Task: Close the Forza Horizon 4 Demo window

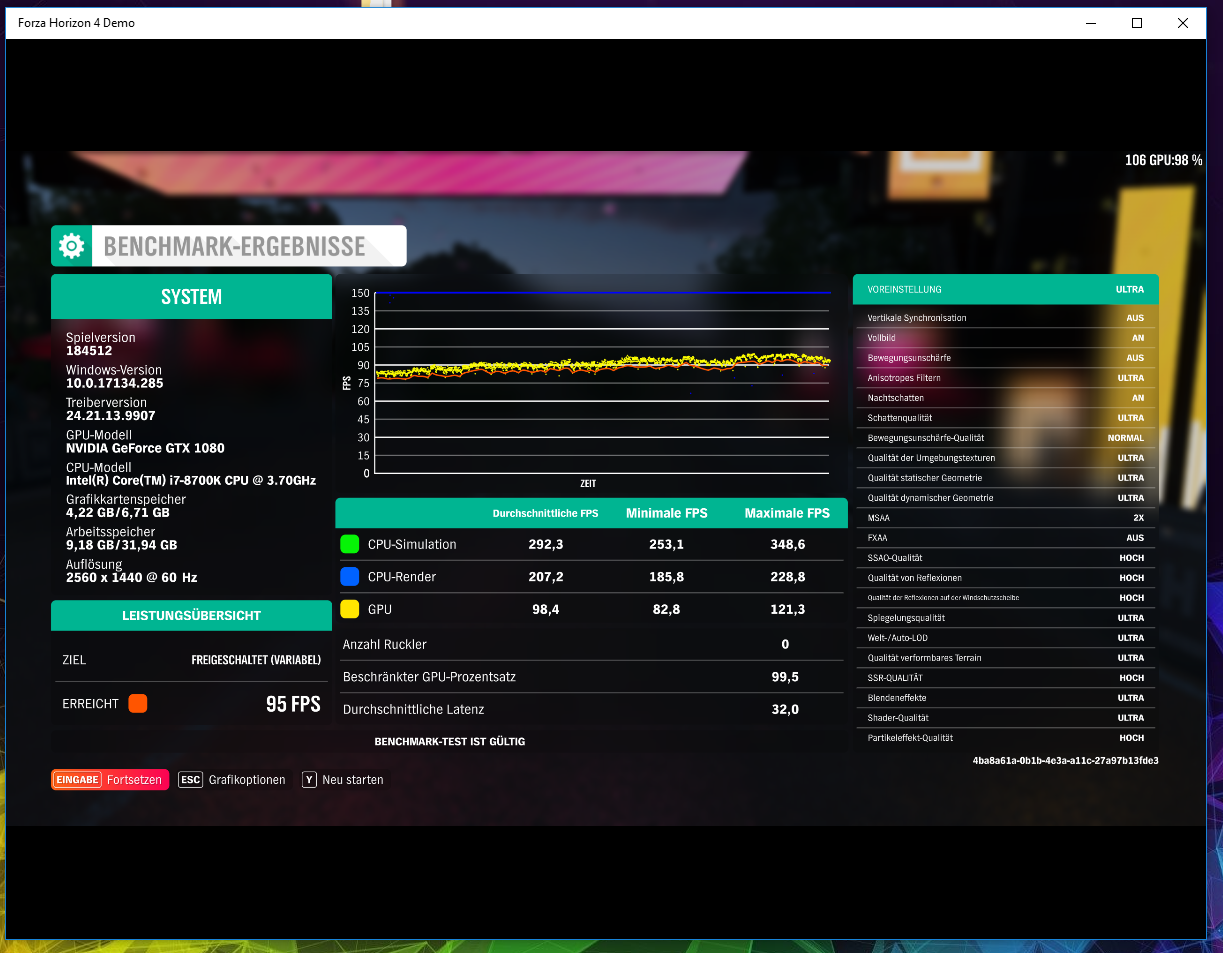Action: coord(1183,23)
